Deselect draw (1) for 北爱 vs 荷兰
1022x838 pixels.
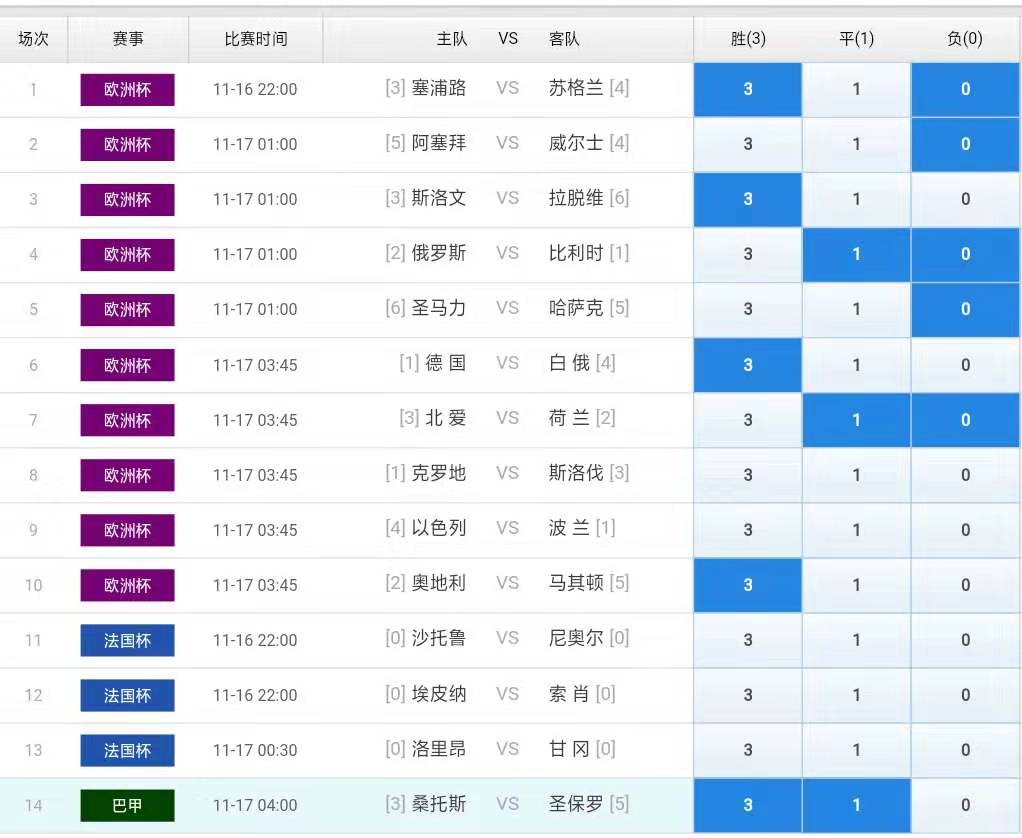856,420
